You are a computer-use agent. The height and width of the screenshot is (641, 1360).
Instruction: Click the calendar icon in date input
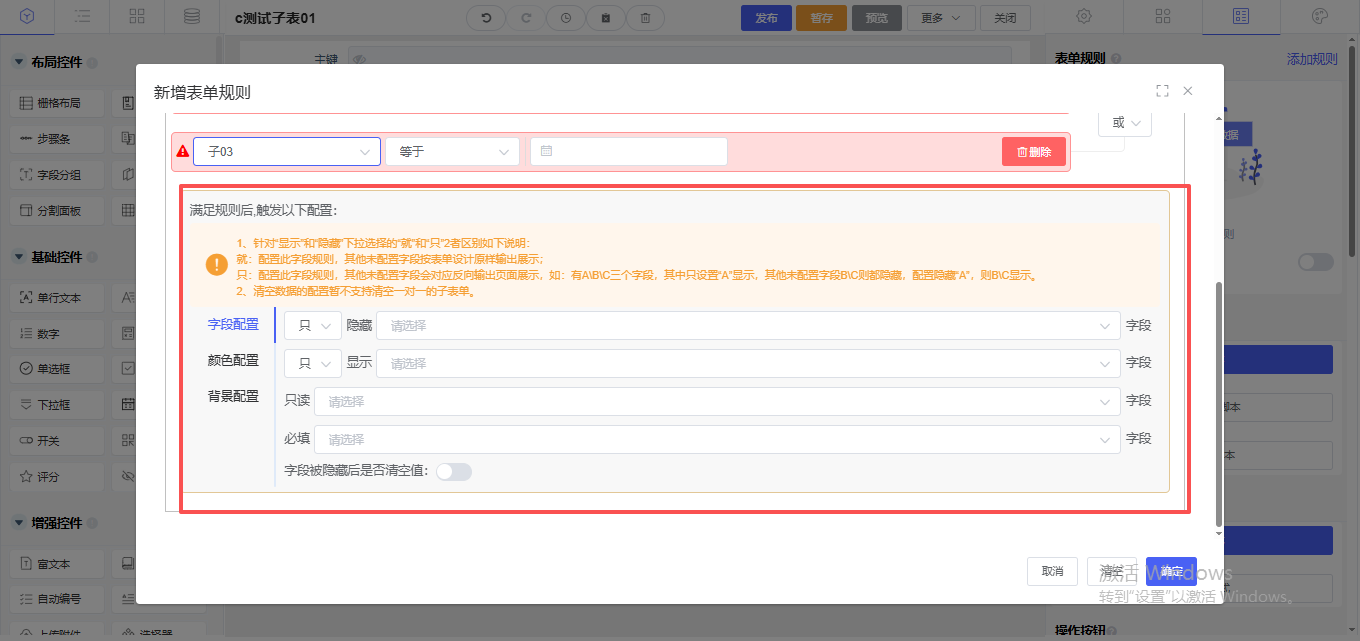click(x=546, y=151)
